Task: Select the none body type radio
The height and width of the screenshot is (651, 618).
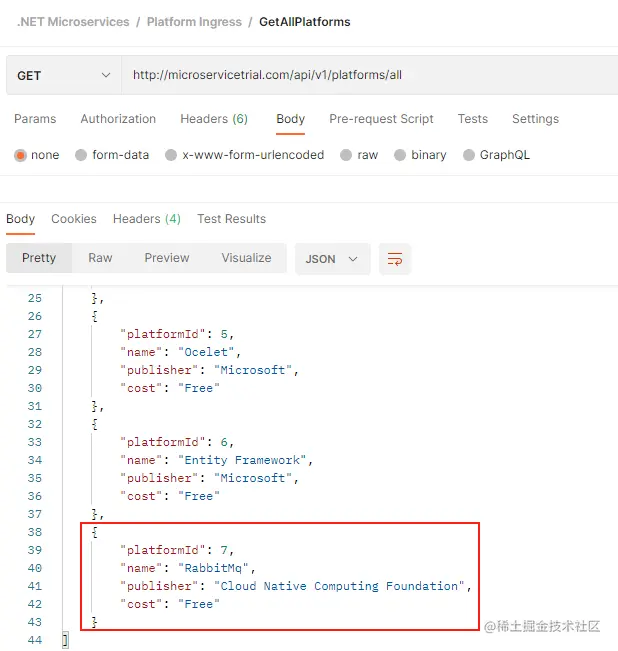Action: click(20, 155)
